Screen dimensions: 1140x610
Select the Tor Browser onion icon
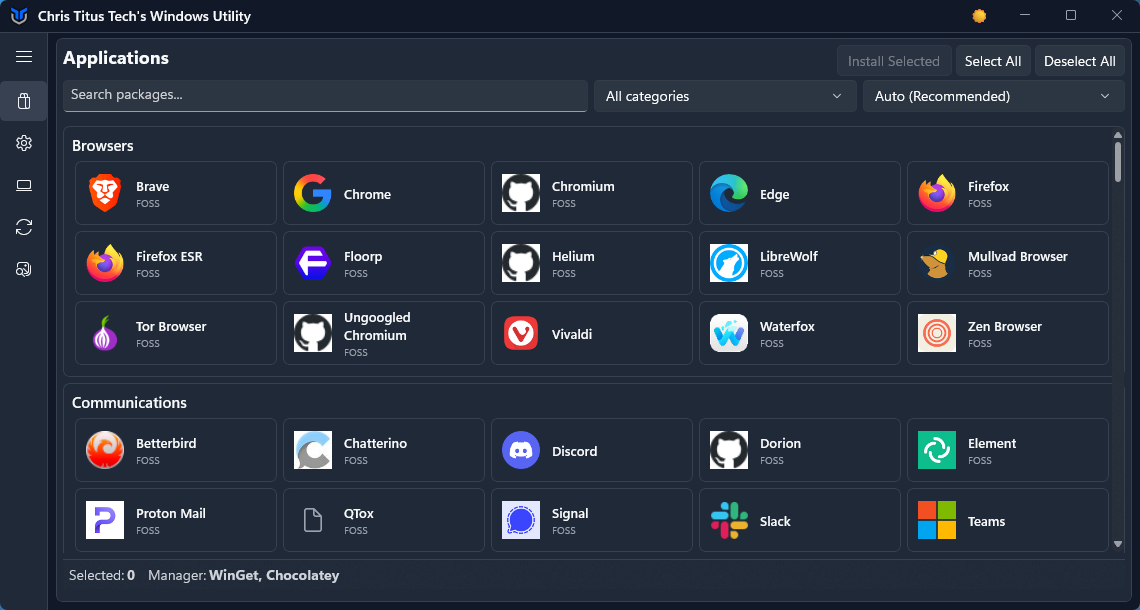pyautogui.click(x=105, y=333)
